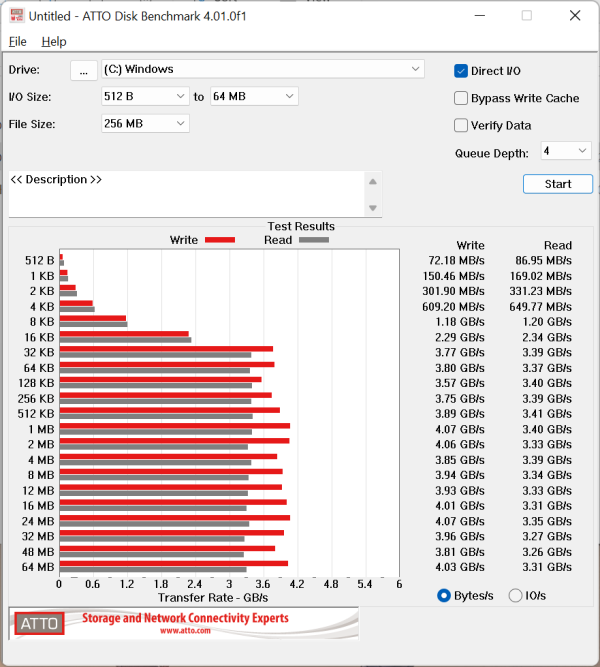Click the 12 MB chart row label
This screenshot has height=667, width=600.
[38, 490]
